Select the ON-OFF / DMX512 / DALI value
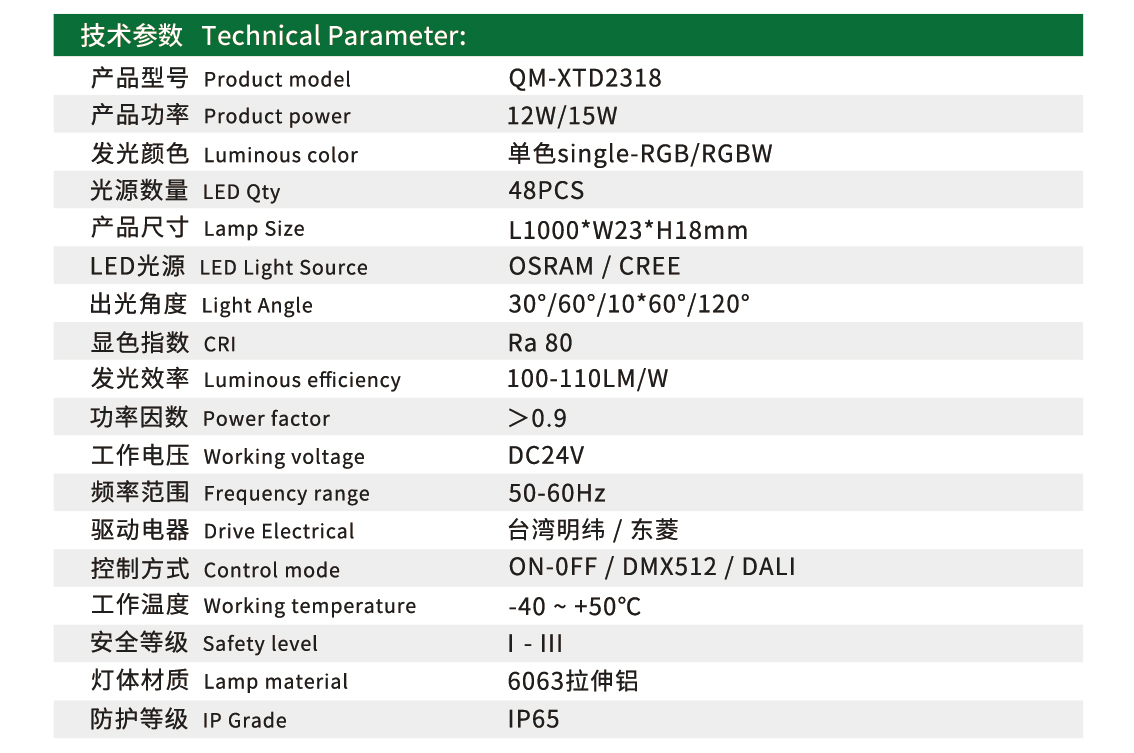The image size is (1134, 753). pyautogui.click(x=652, y=568)
